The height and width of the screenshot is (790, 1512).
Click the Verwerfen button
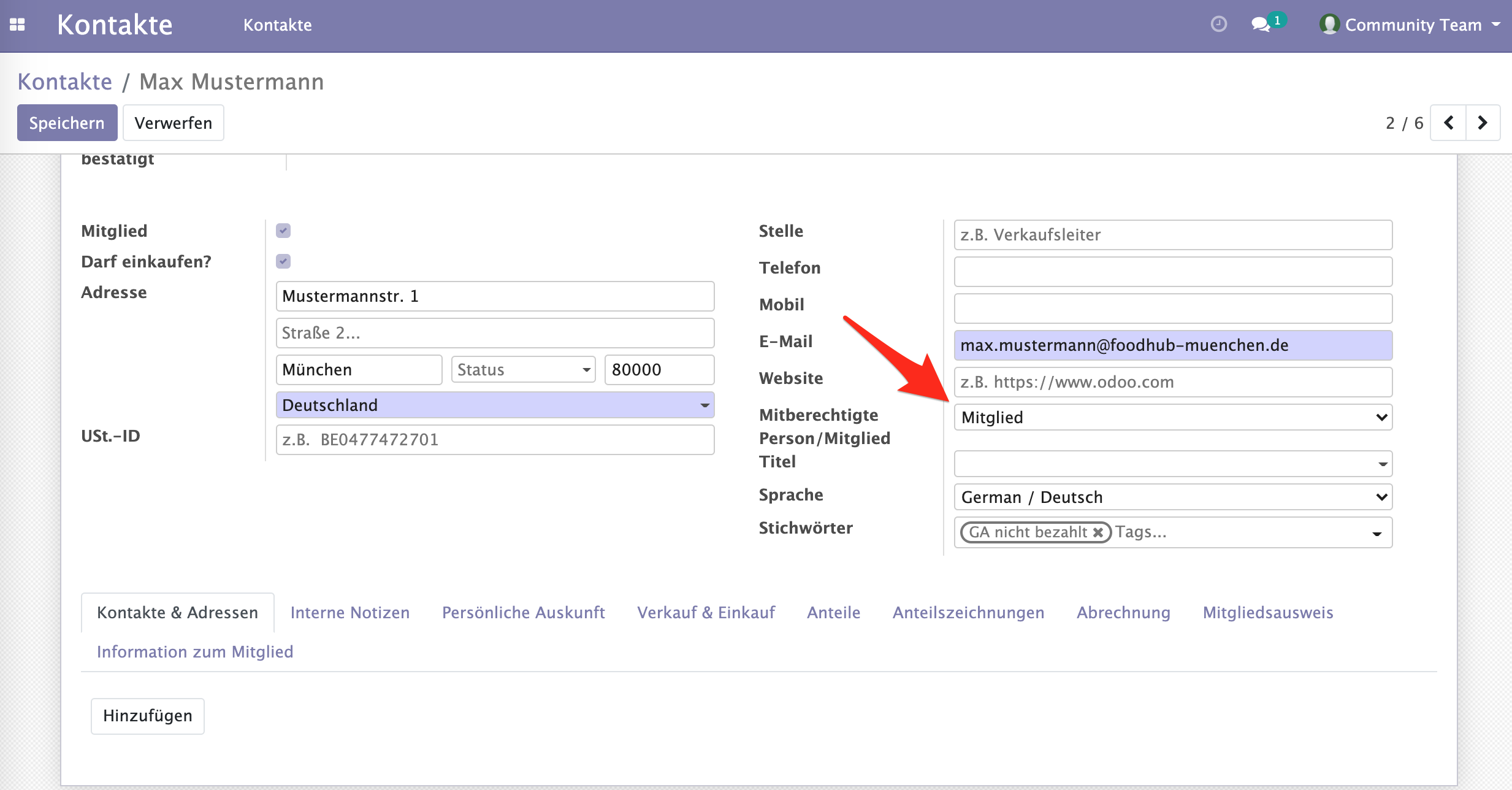(x=174, y=123)
